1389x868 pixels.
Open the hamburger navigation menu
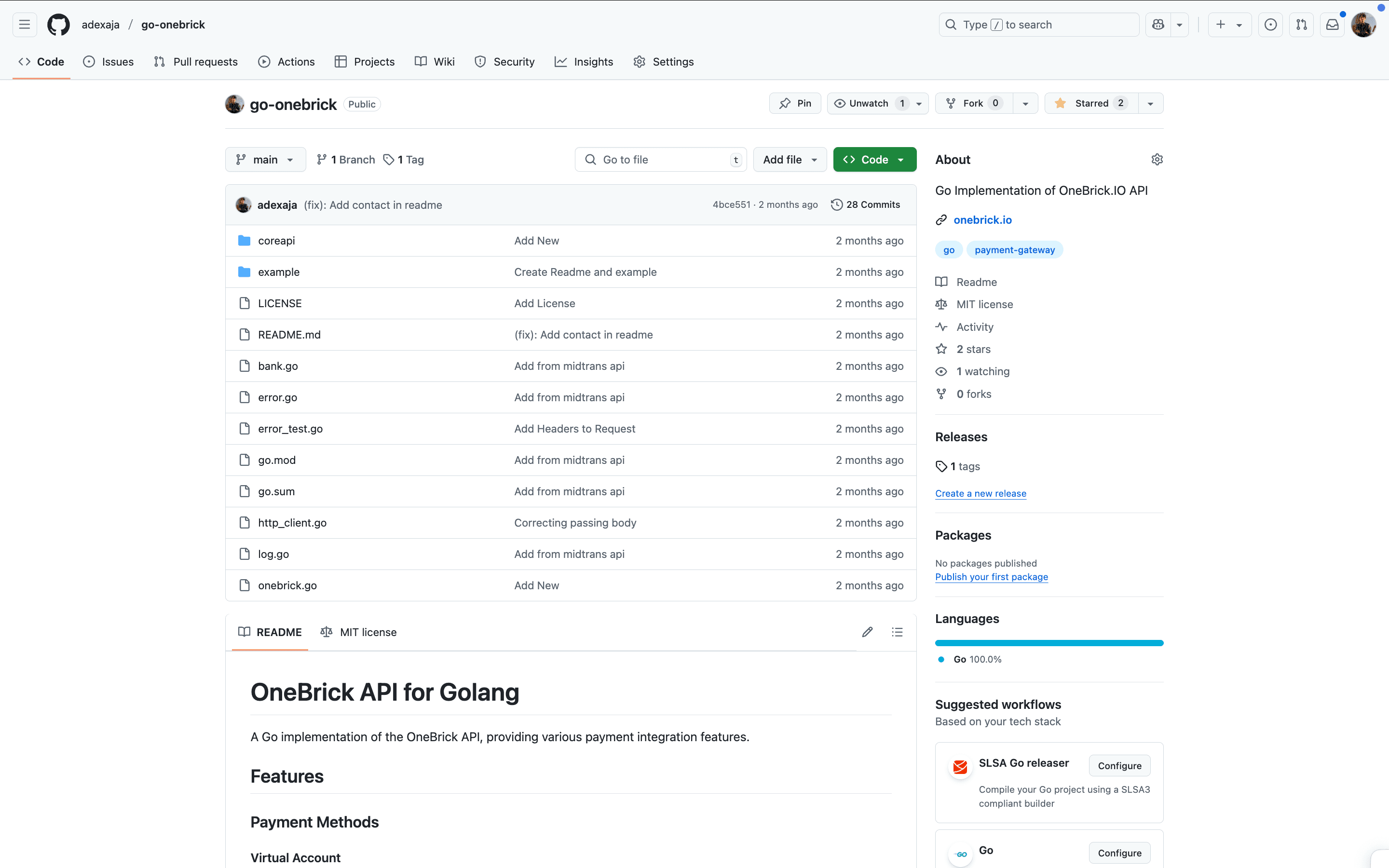24,25
